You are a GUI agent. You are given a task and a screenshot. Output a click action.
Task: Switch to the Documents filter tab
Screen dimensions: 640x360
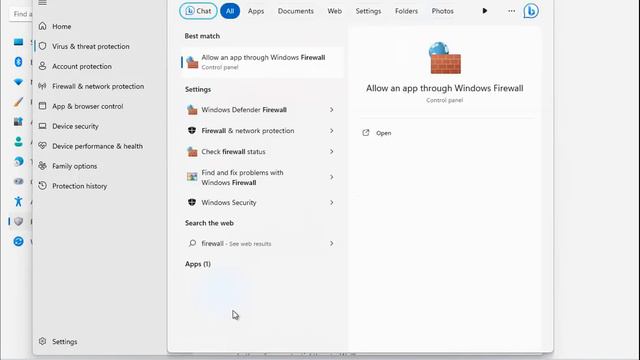[296, 11]
